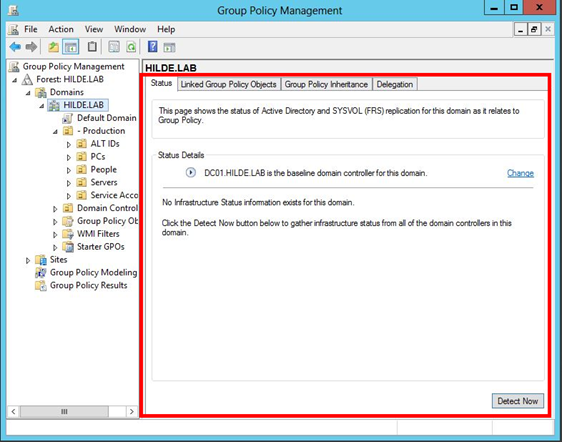The width and height of the screenshot is (562, 442).
Task: Click the Sites icon in tree
Action: click(x=41, y=260)
